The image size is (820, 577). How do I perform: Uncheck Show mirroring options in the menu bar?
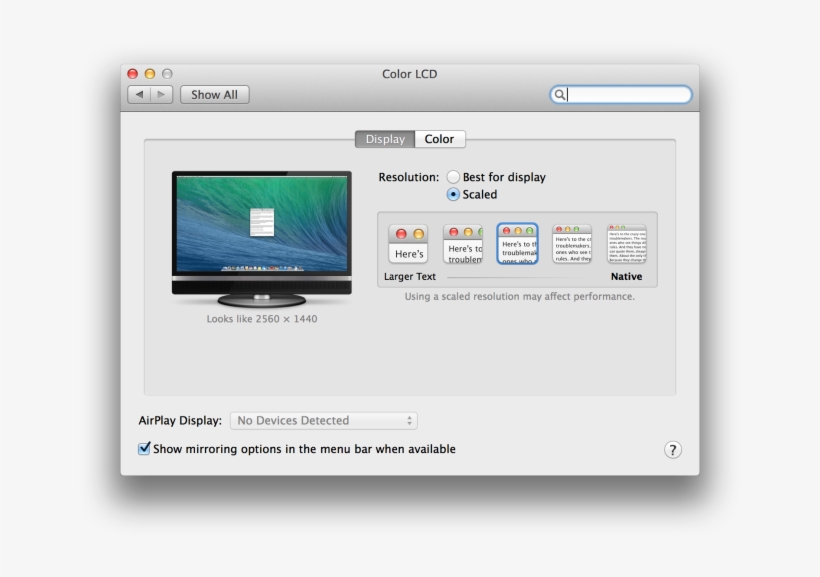point(143,449)
